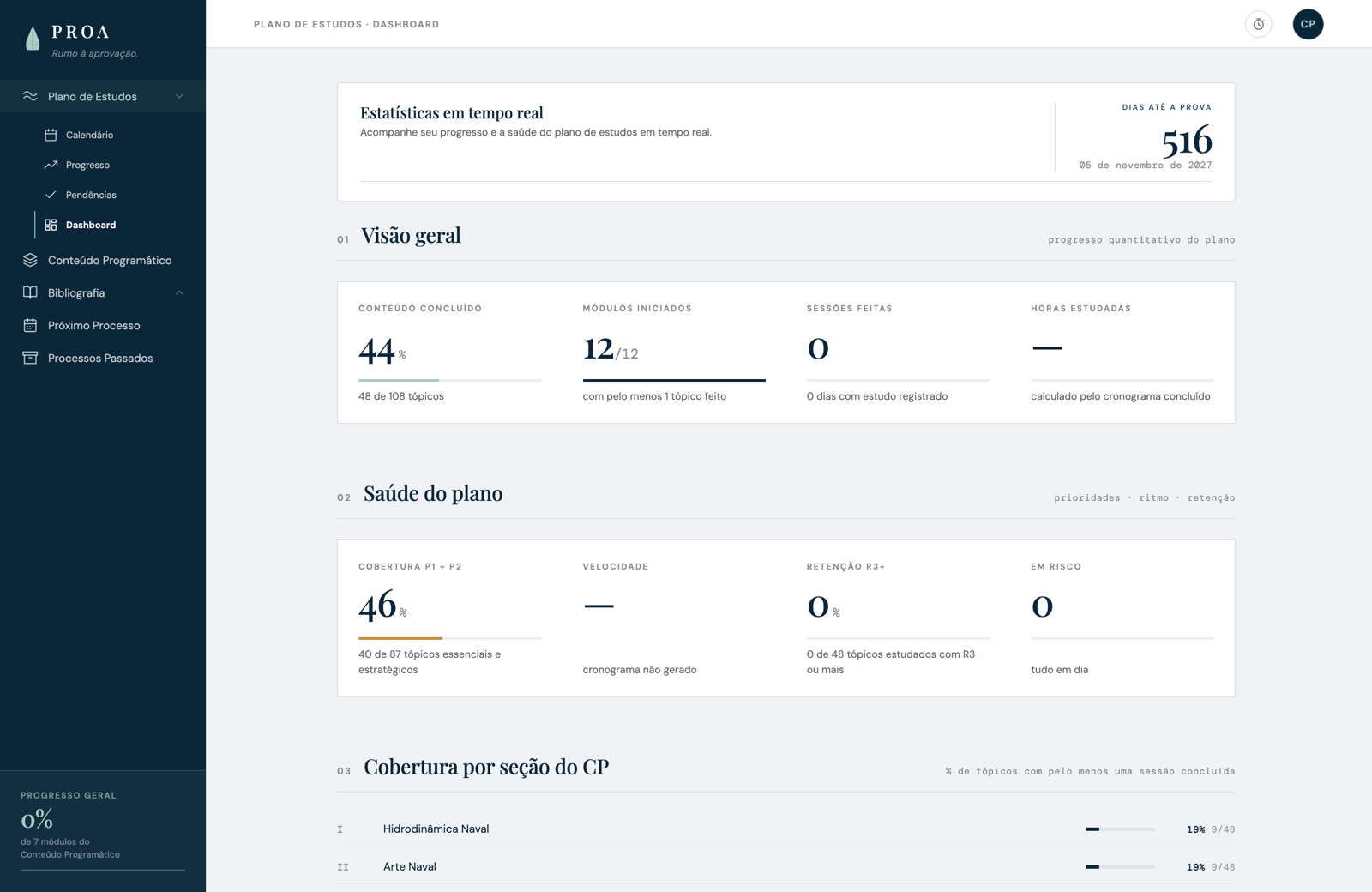The width and height of the screenshot is (1372, 892).
Task: Click the sidebar Progresso Geral bar
Action: point(103,870)
